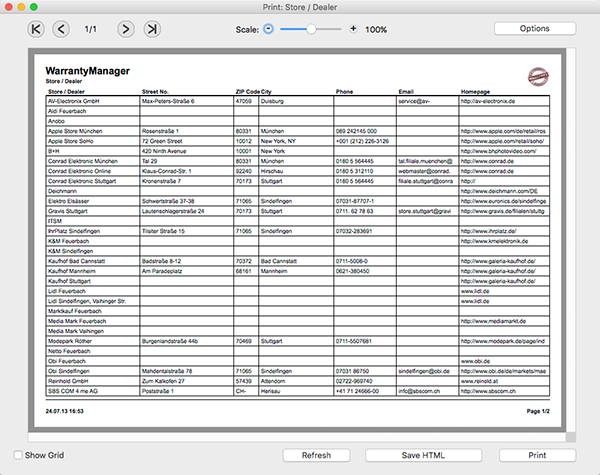Click the Duisburg city cell
Viewport: 600px width, 475px height.
click(296, 101)
